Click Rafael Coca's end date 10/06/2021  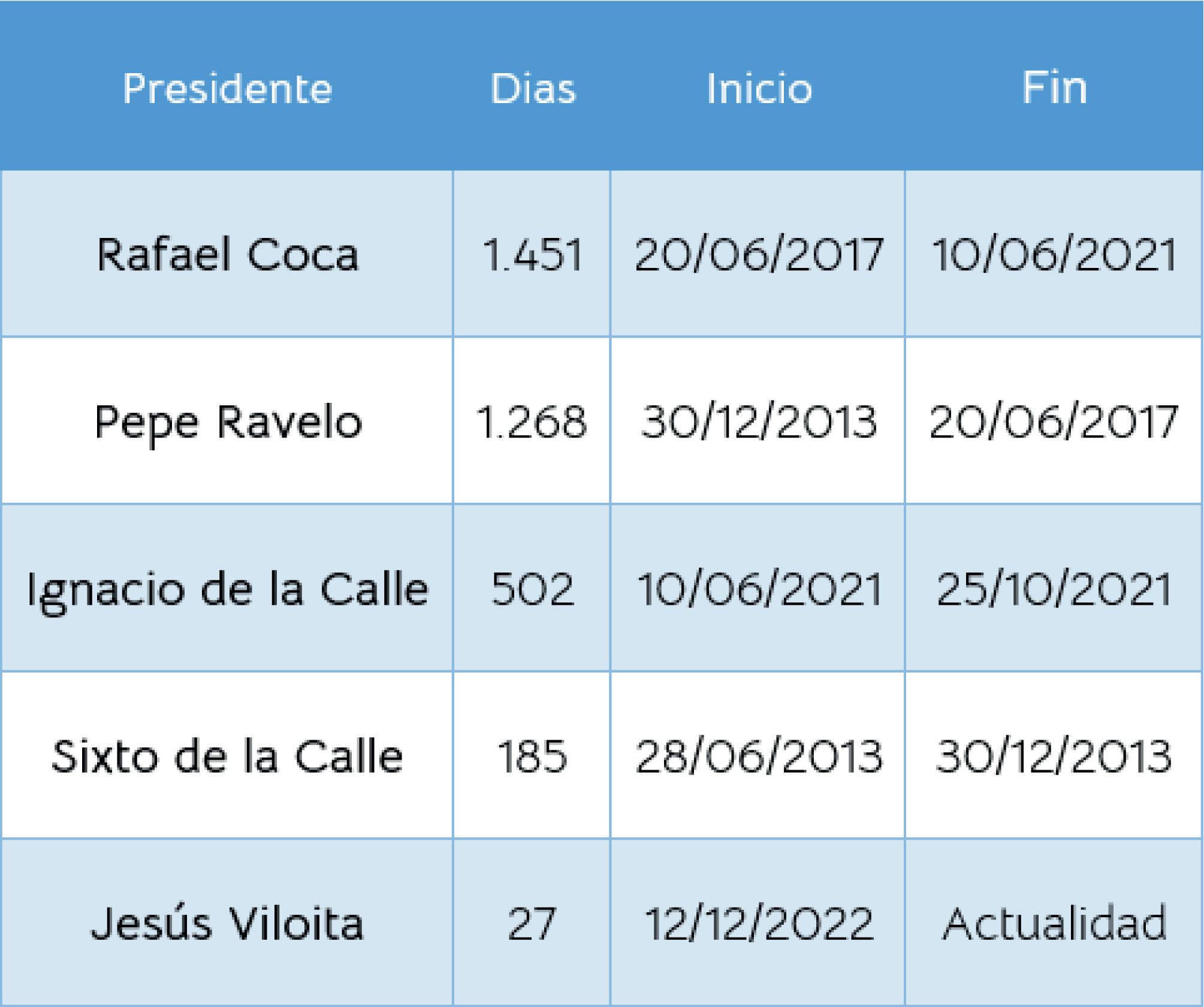pyautogui.click(x=1054, y=254)
